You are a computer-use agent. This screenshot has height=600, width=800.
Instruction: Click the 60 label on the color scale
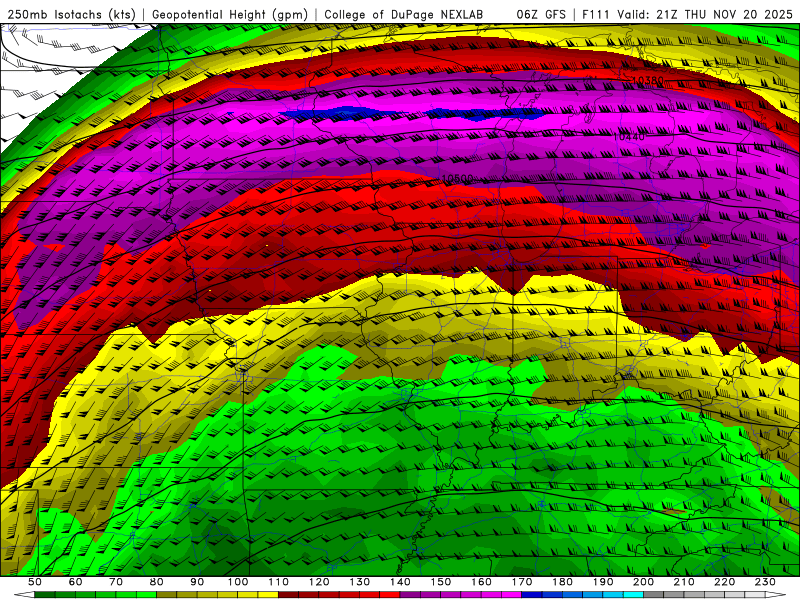(x=76, y=582)
